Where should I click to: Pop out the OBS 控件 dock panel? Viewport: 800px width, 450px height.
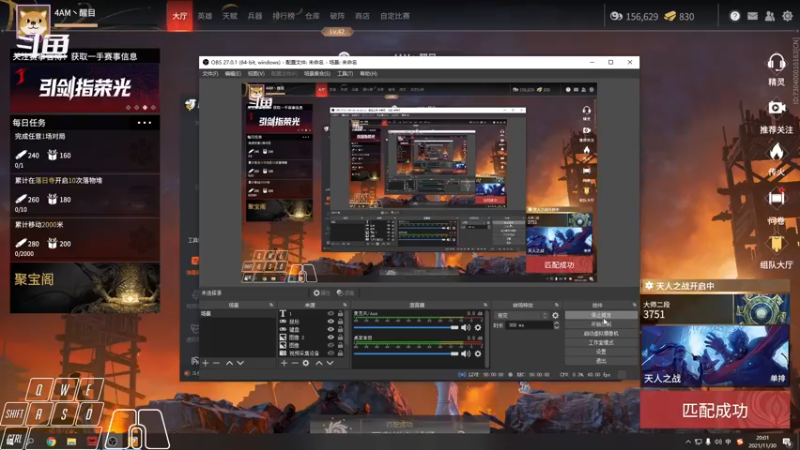click(634, 305)
